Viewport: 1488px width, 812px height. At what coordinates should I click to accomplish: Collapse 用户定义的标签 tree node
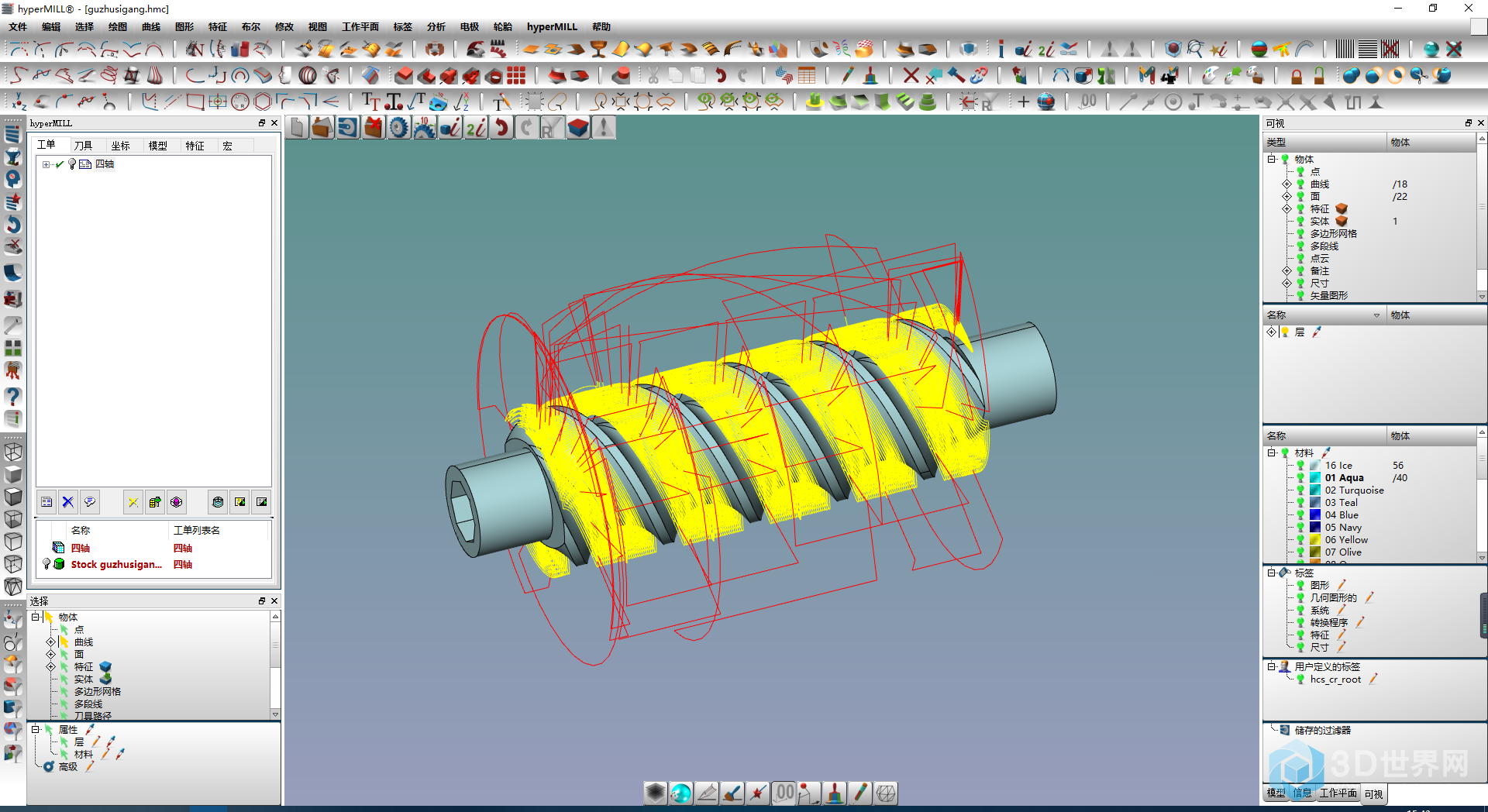(x=1272, y=666)
